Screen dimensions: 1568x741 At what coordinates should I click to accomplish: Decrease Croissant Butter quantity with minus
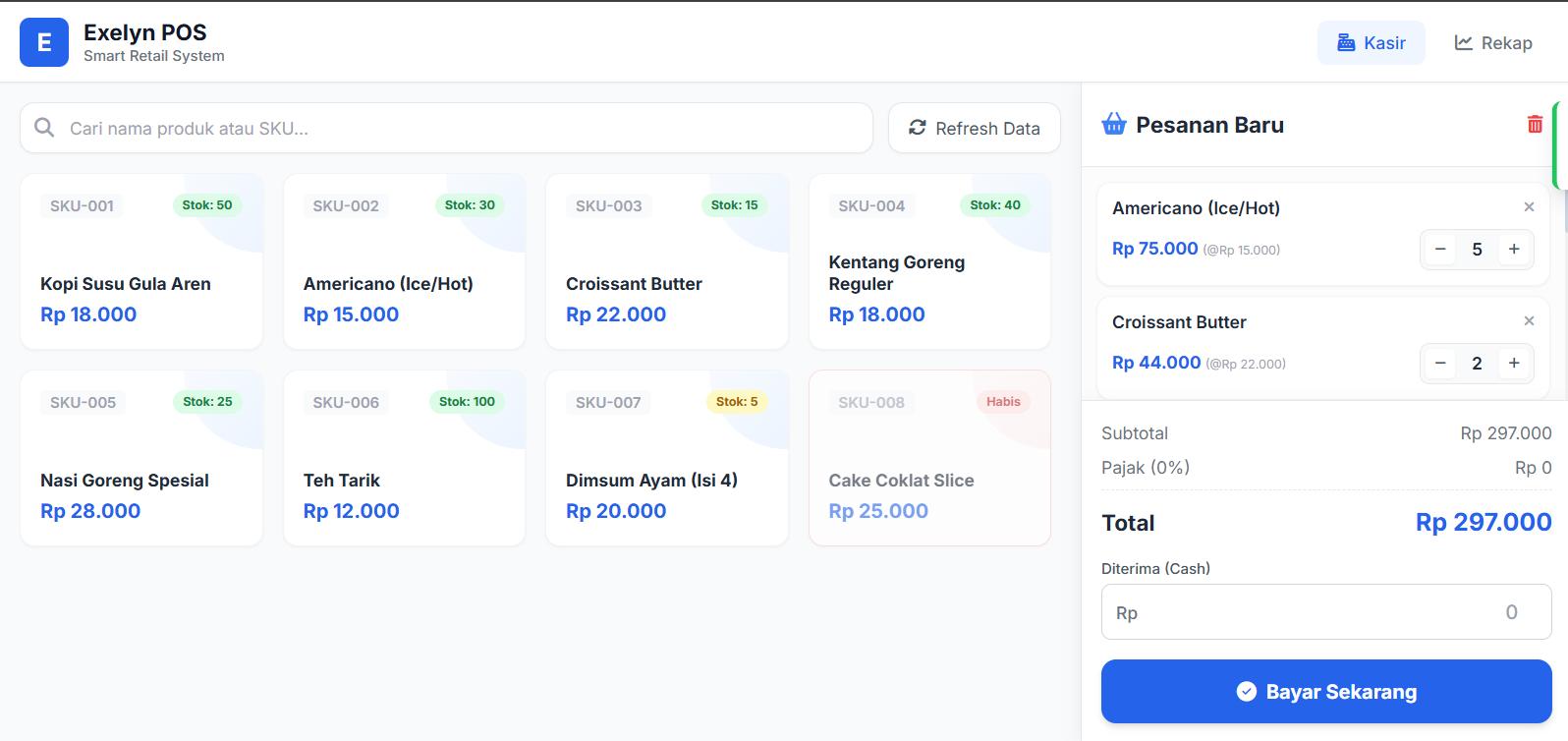coord(1440,364)
